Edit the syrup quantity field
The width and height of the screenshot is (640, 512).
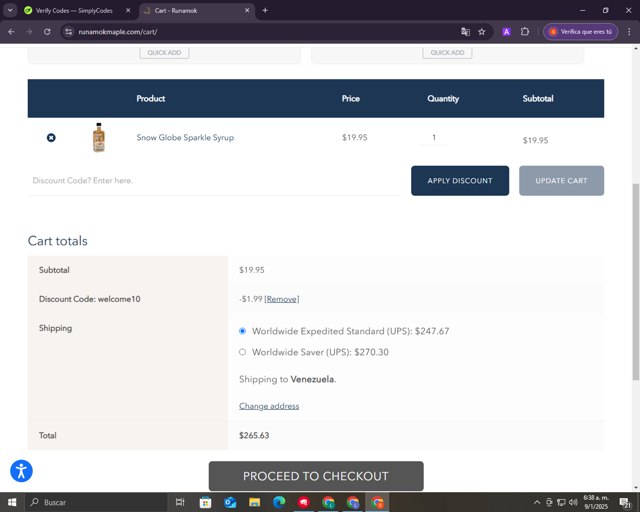(434, 138)
